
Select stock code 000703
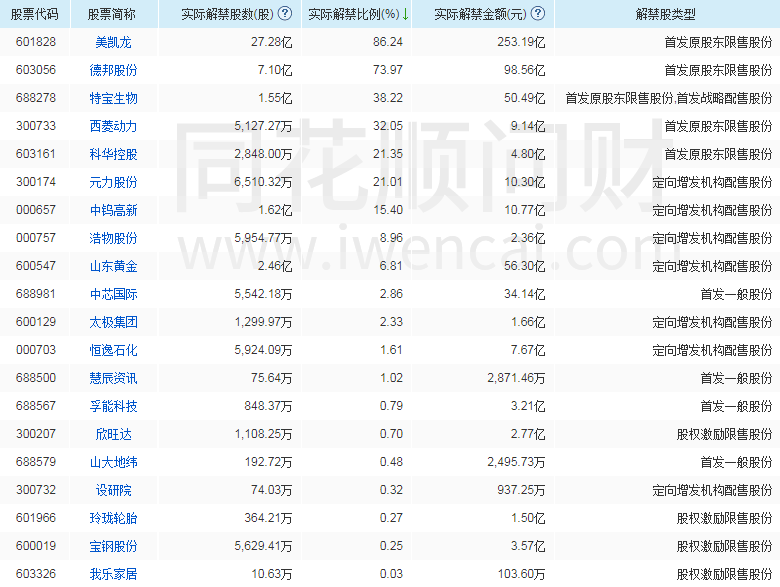coord(36,349)
